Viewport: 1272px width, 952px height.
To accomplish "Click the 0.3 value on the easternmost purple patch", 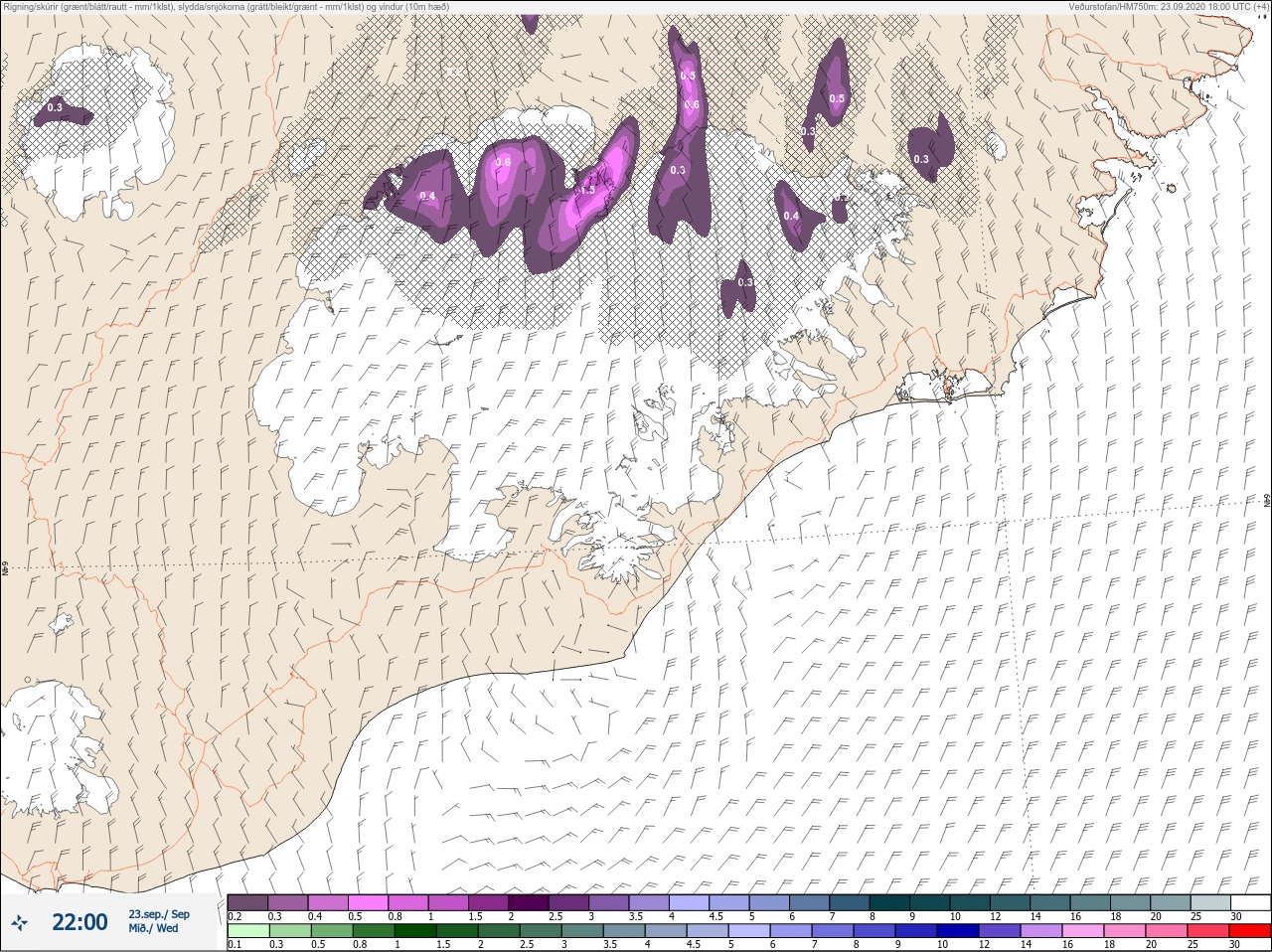I will click(x=921, y=159).
